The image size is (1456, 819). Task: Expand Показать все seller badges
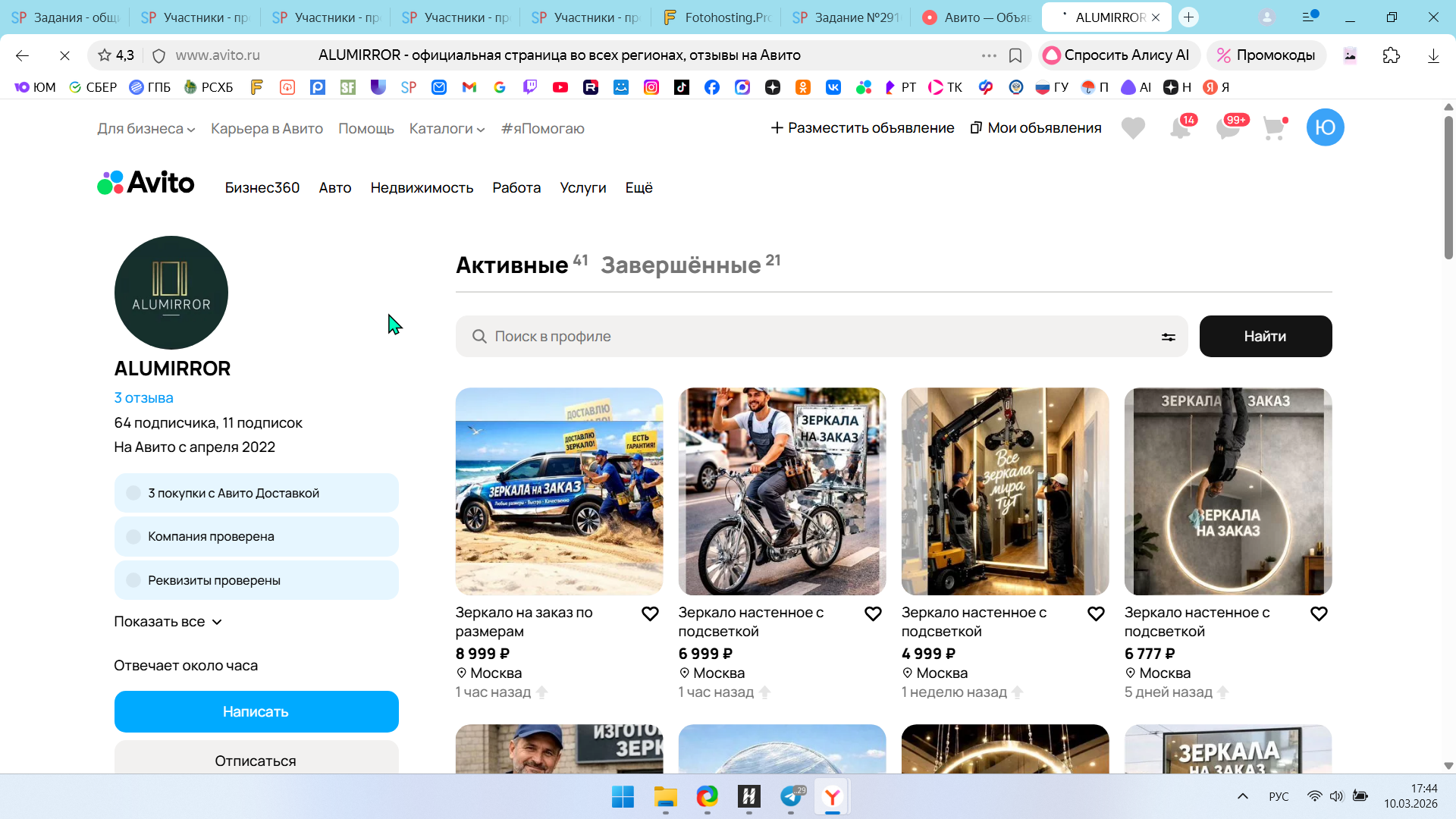click(168, 622)
